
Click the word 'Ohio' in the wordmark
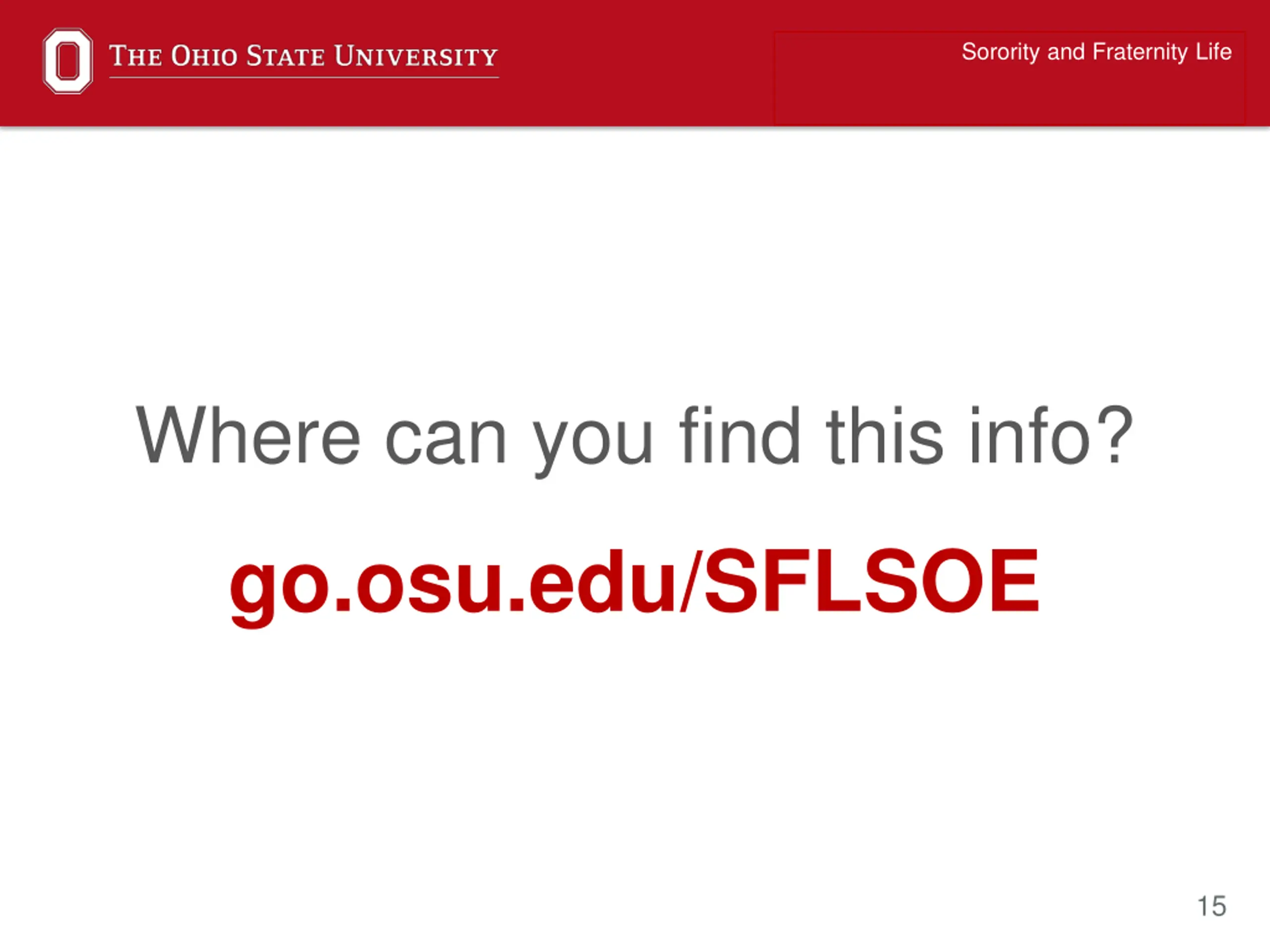pos(204,56)
